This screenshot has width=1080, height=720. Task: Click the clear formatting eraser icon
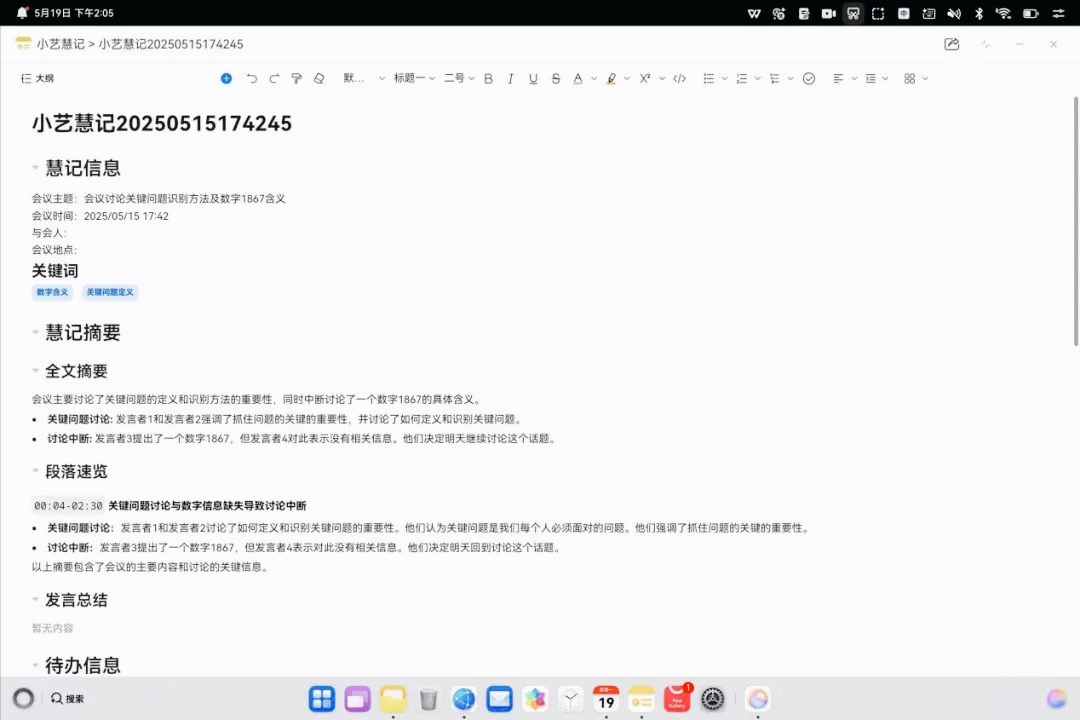(318, 78)
